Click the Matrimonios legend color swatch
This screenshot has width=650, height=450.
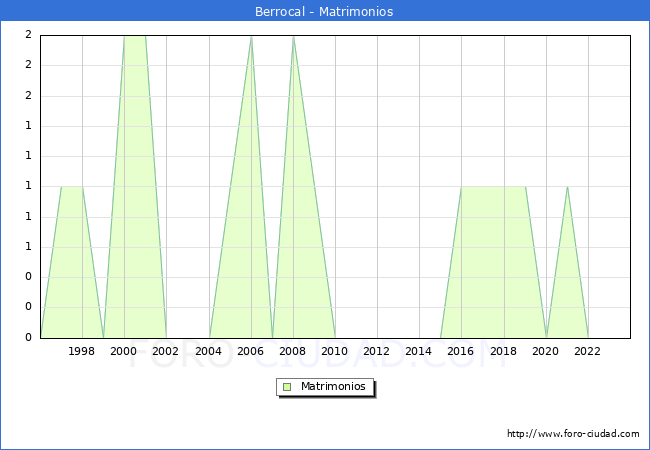coord(287,387)
